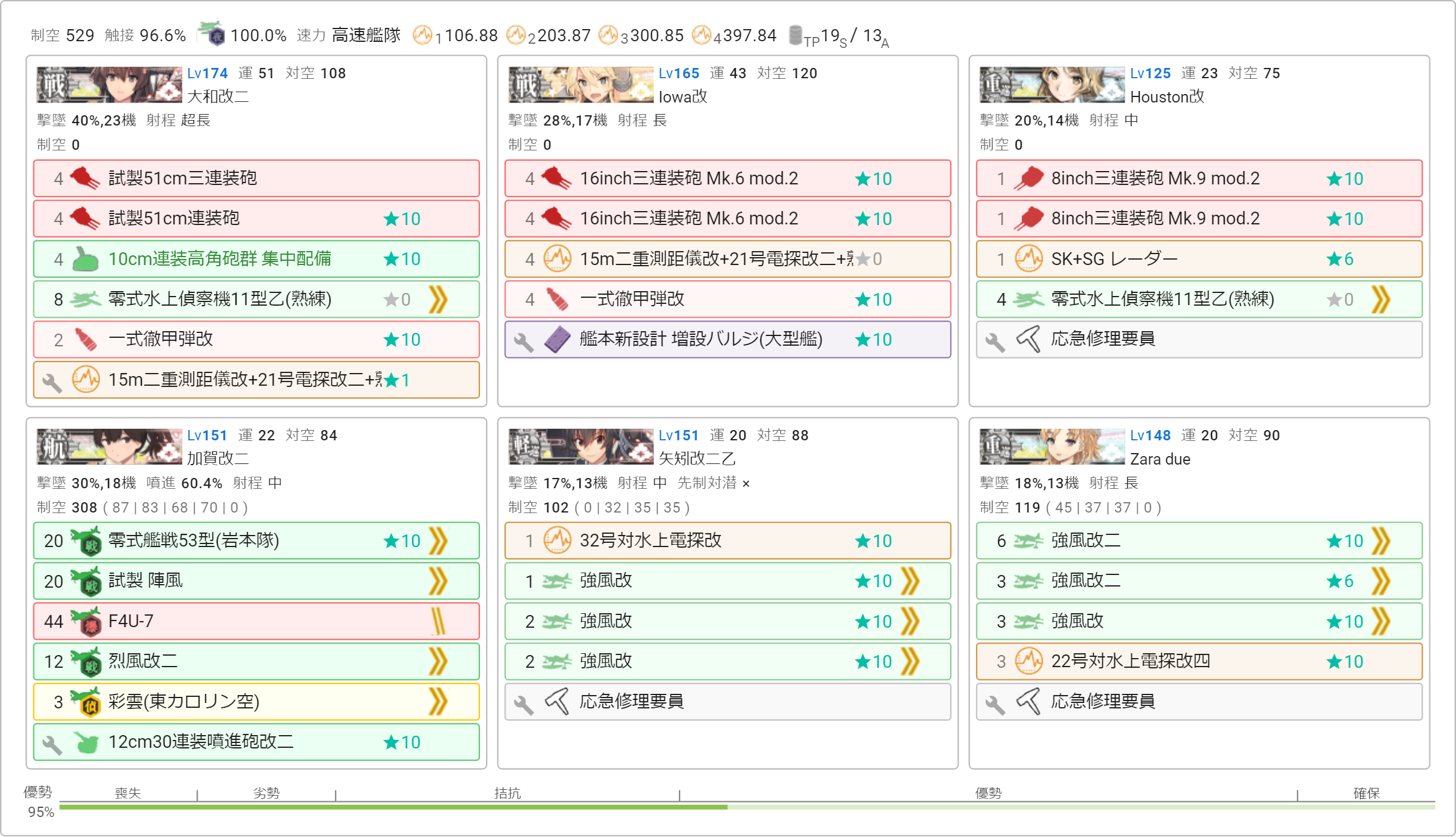The height and width of the screenshot is (837, 1456).
Task: Click the Lv125 level link
Action: click(1150, 73)
